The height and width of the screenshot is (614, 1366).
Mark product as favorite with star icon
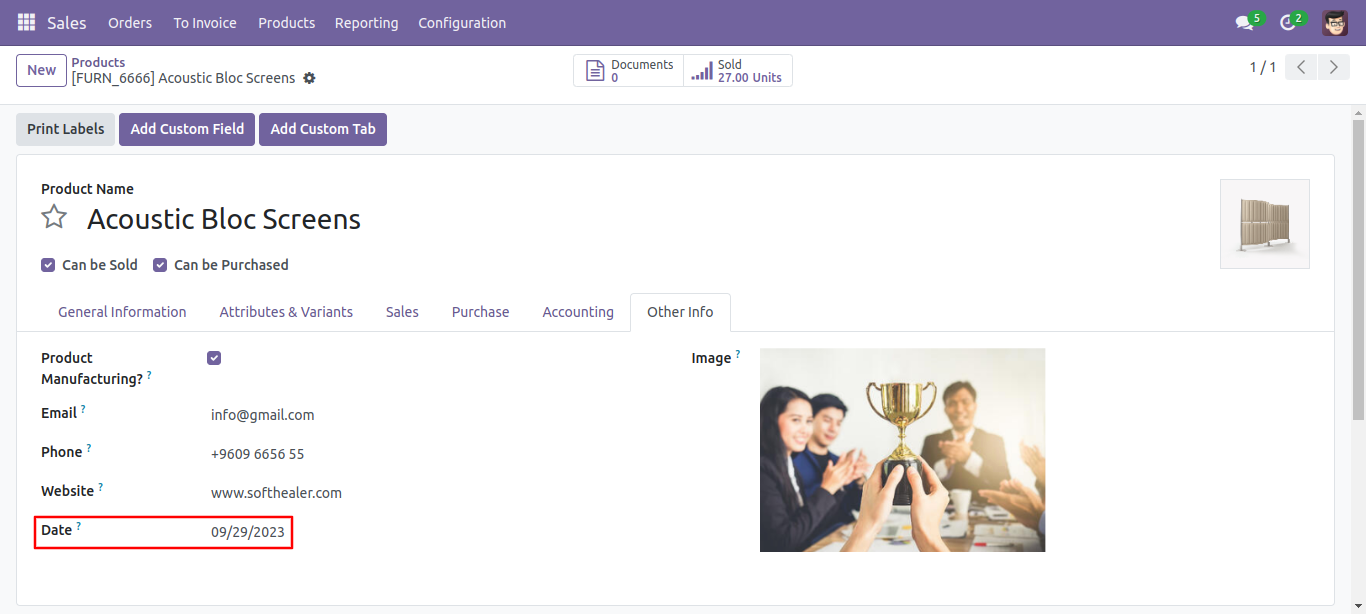coord(54,217)
